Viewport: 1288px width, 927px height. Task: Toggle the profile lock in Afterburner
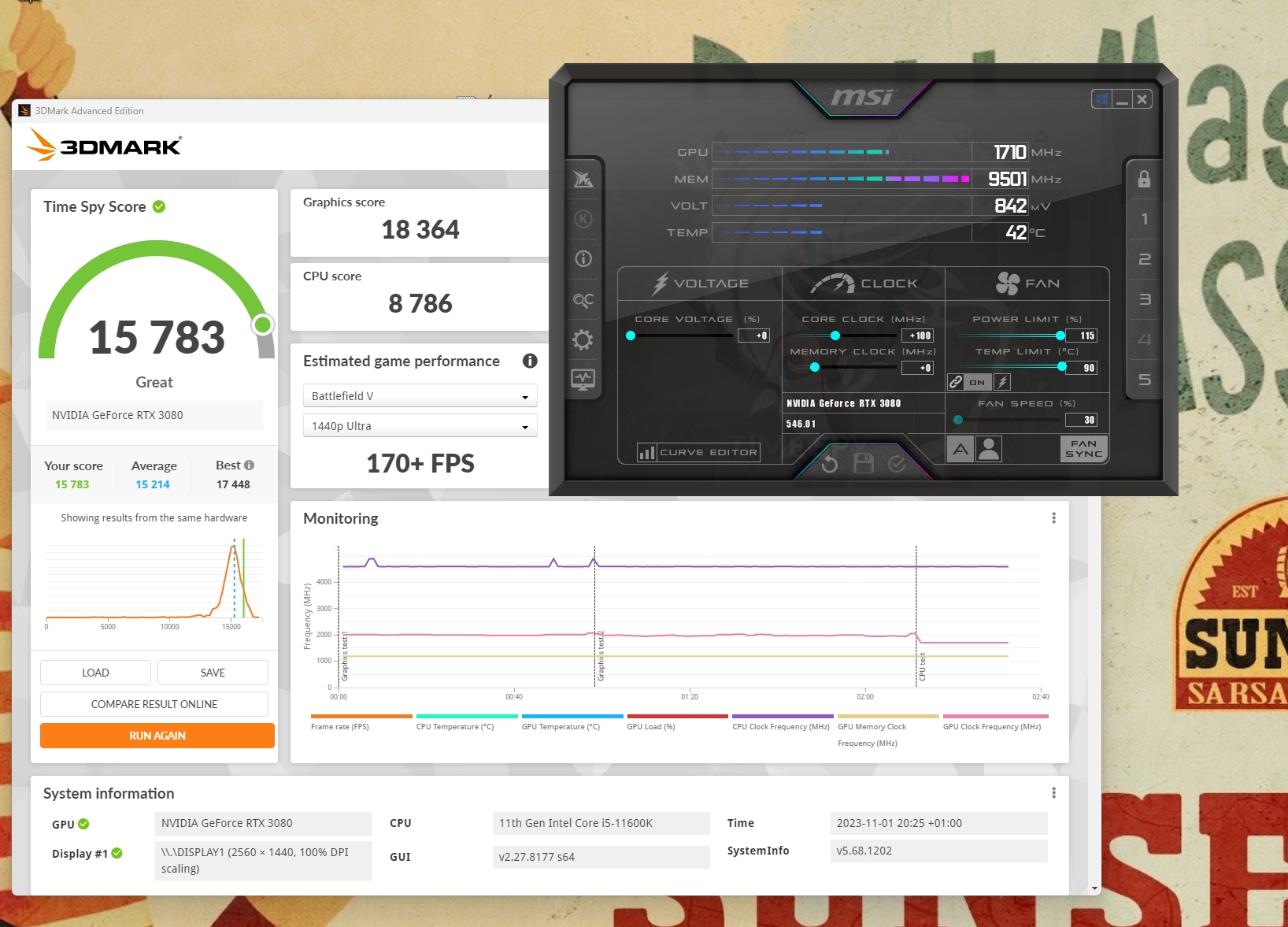[x=1144, y=180]
